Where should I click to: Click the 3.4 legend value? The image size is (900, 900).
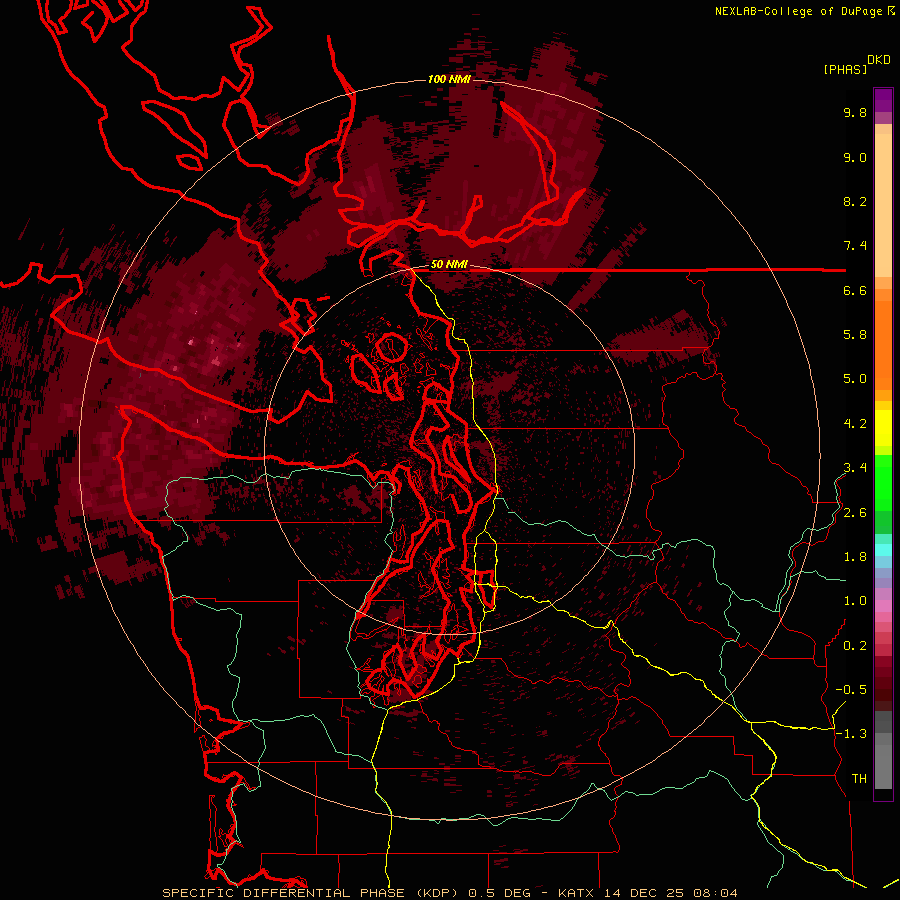(855, 468)
